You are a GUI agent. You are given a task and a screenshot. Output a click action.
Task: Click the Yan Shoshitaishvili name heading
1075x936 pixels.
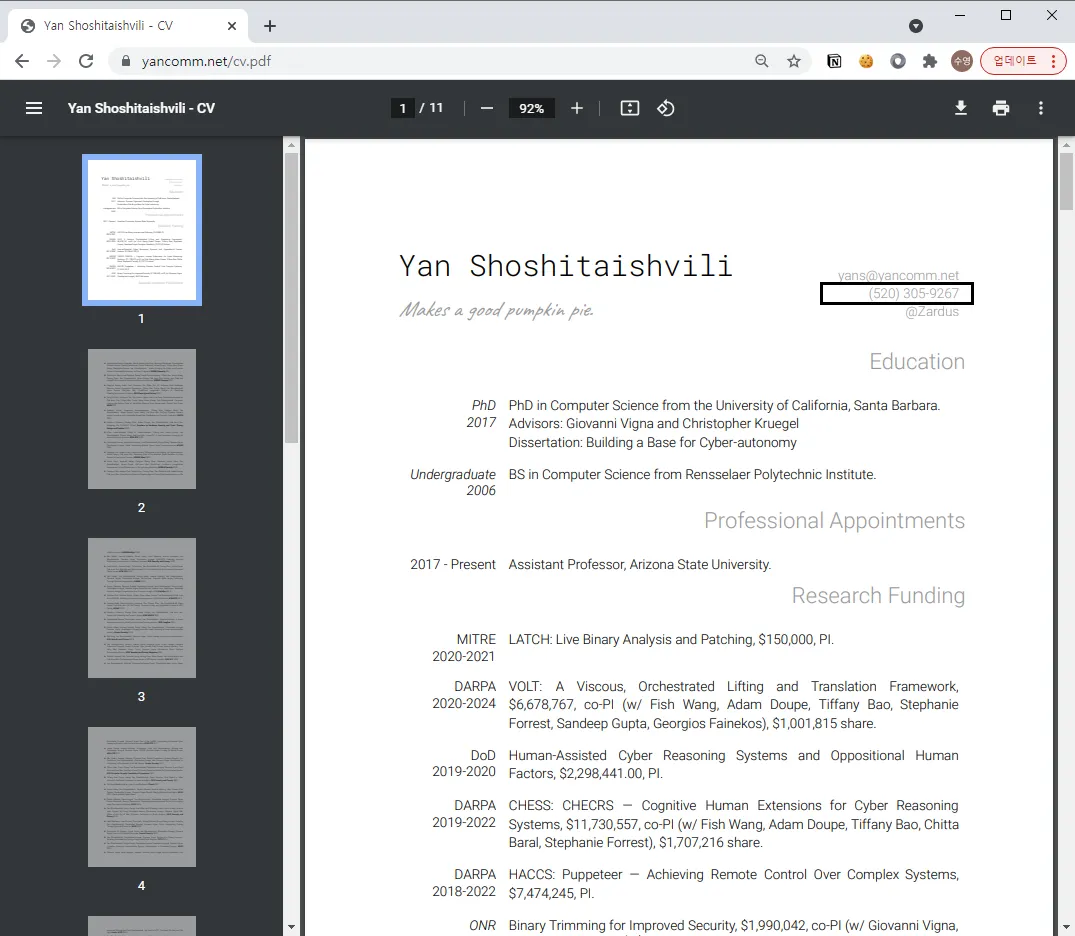(x=566, y=266)
